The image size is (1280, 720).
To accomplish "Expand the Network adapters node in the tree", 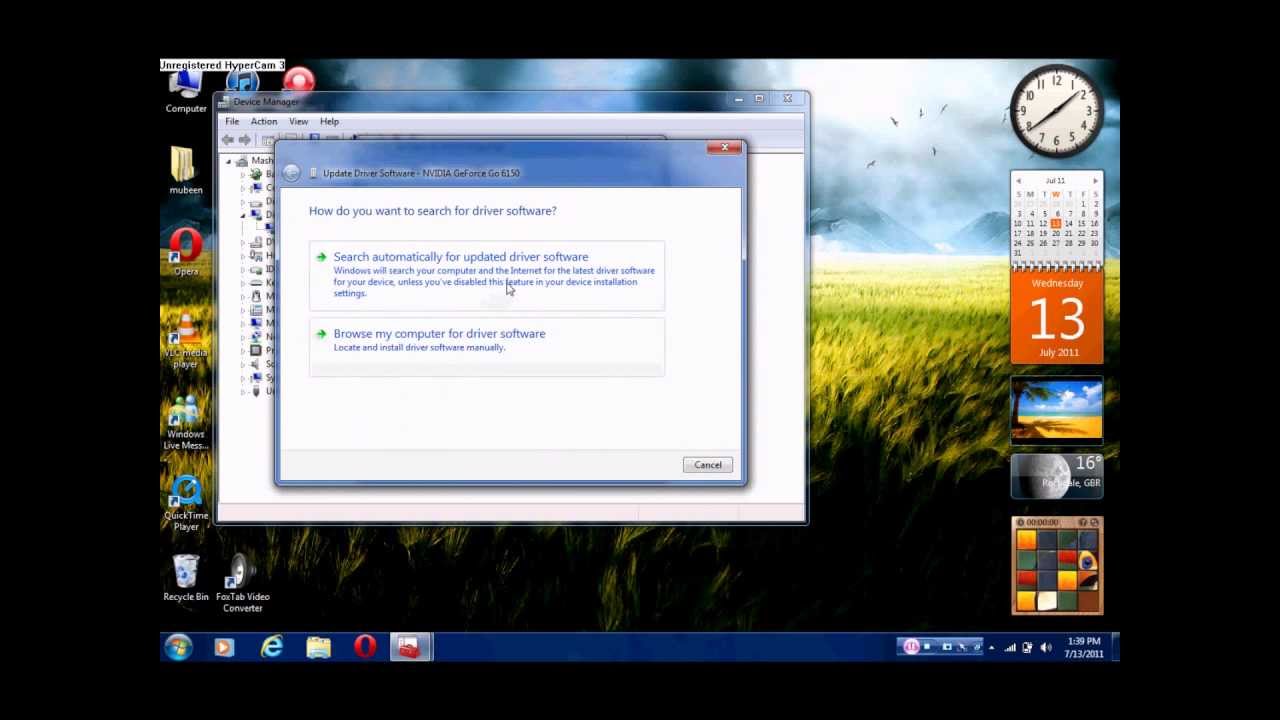I will pos(242,337).
